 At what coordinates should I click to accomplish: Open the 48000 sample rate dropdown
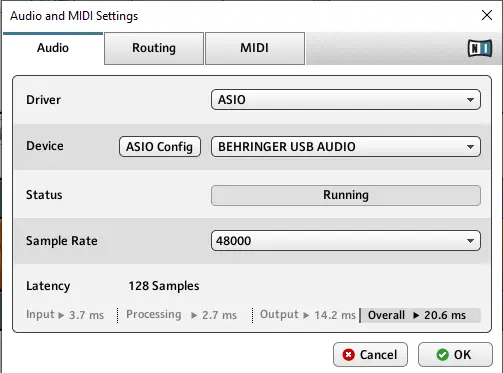(x=346, y=241)
